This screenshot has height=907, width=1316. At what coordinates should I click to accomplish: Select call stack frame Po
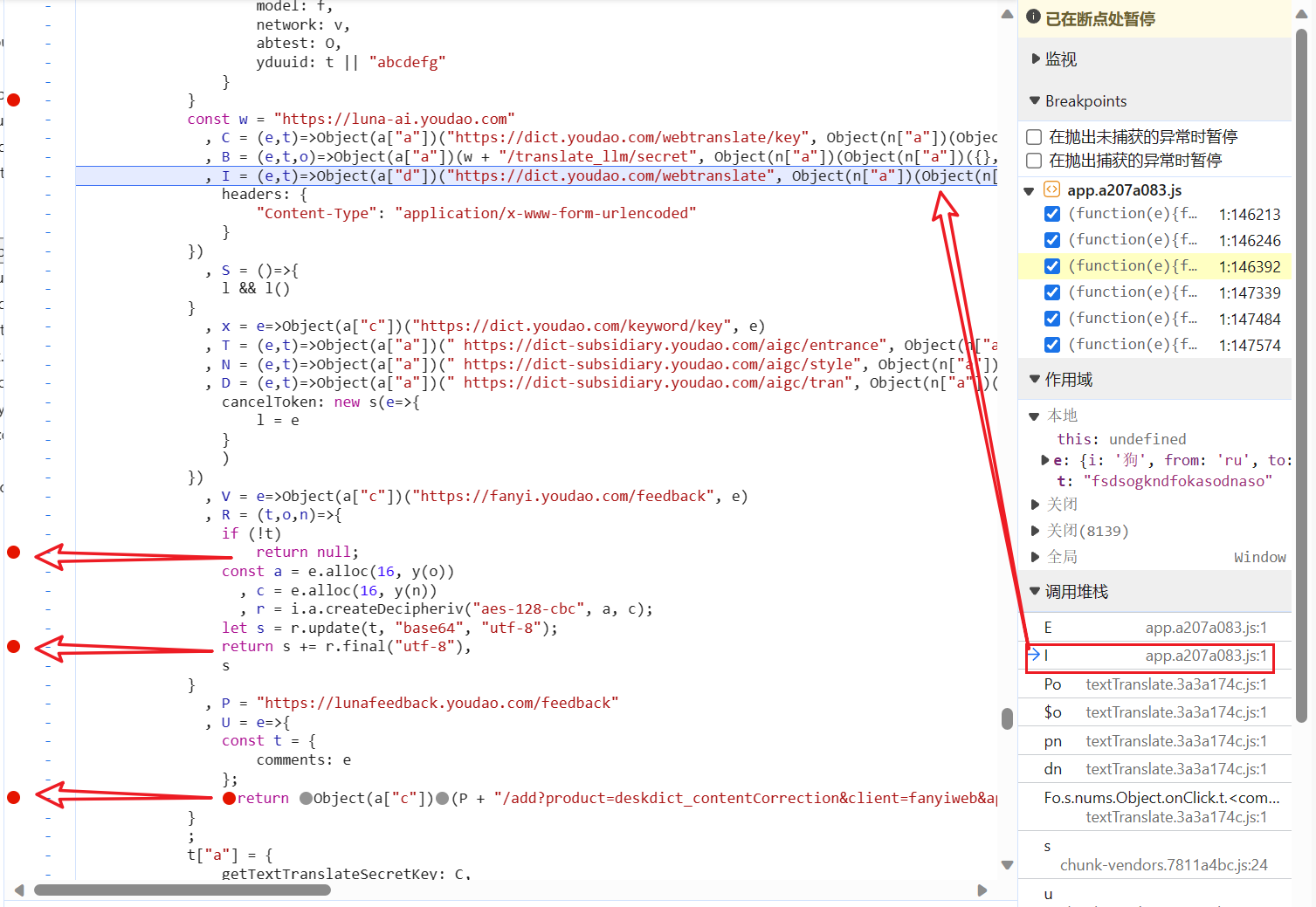pyautogui.click(x=1154, y=684)
